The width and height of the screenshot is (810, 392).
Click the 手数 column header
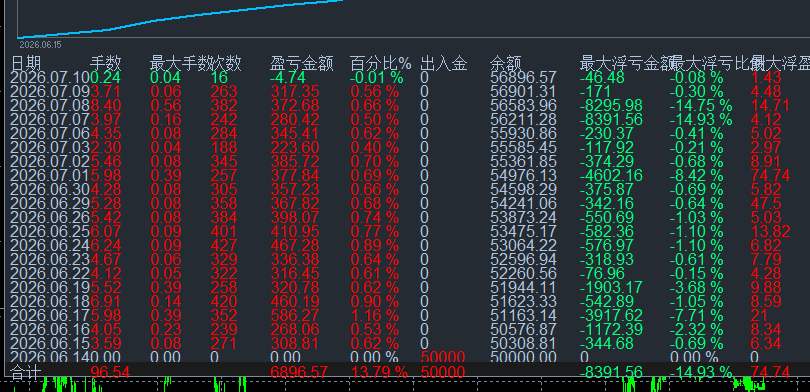pos(106,64)
